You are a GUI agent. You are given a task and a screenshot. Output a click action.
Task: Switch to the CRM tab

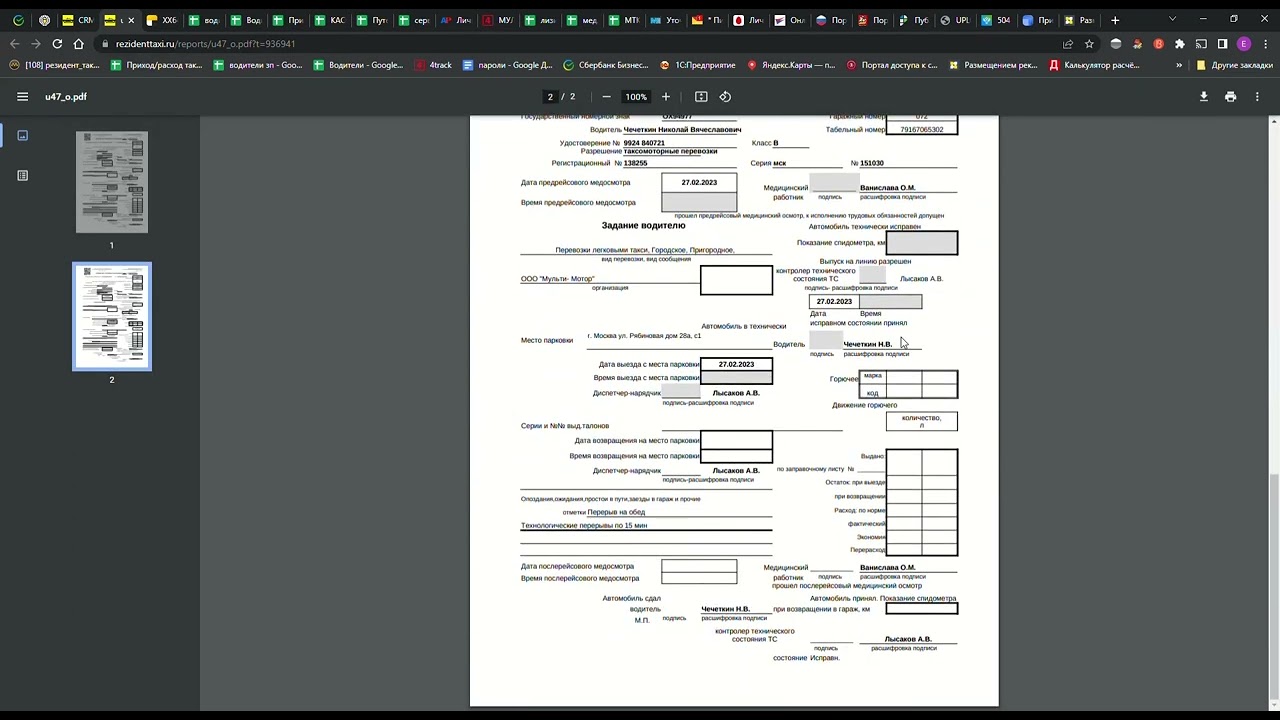(76, 20)
